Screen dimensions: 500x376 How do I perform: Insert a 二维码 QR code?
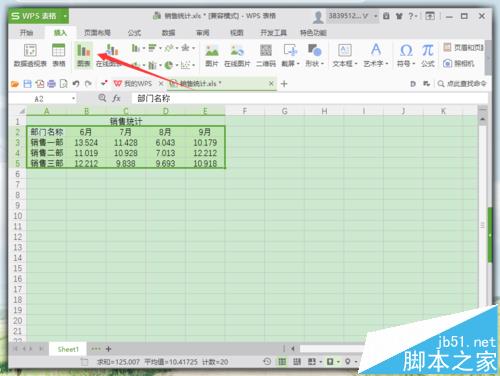[266, 55]
